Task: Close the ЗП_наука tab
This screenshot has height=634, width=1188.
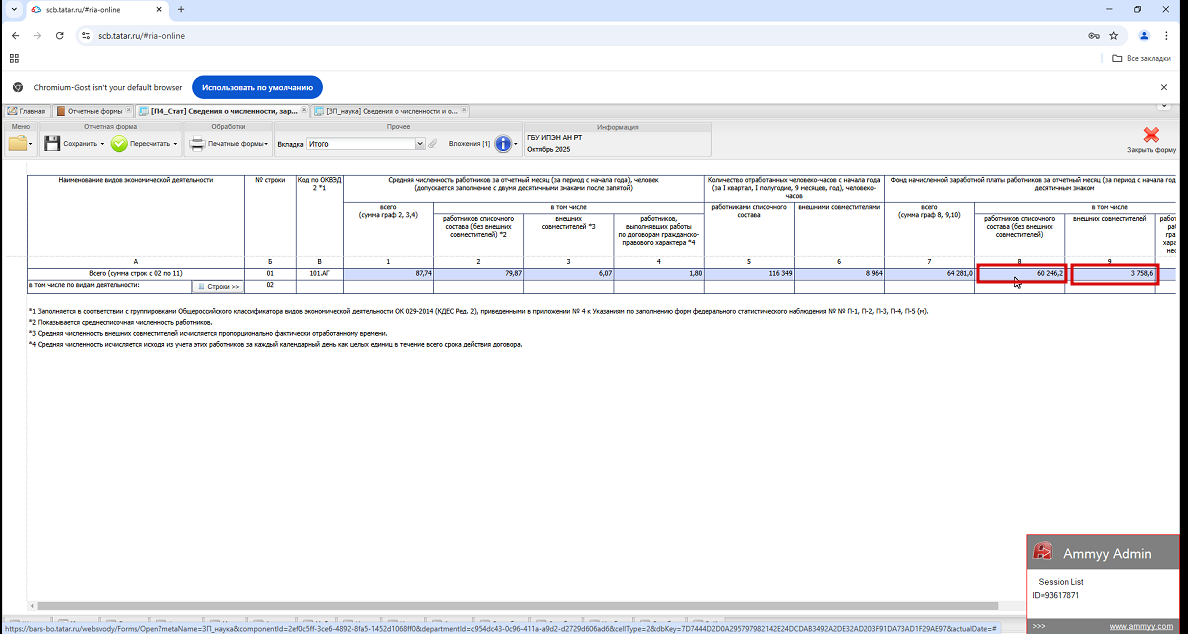Action: point(464,111)
